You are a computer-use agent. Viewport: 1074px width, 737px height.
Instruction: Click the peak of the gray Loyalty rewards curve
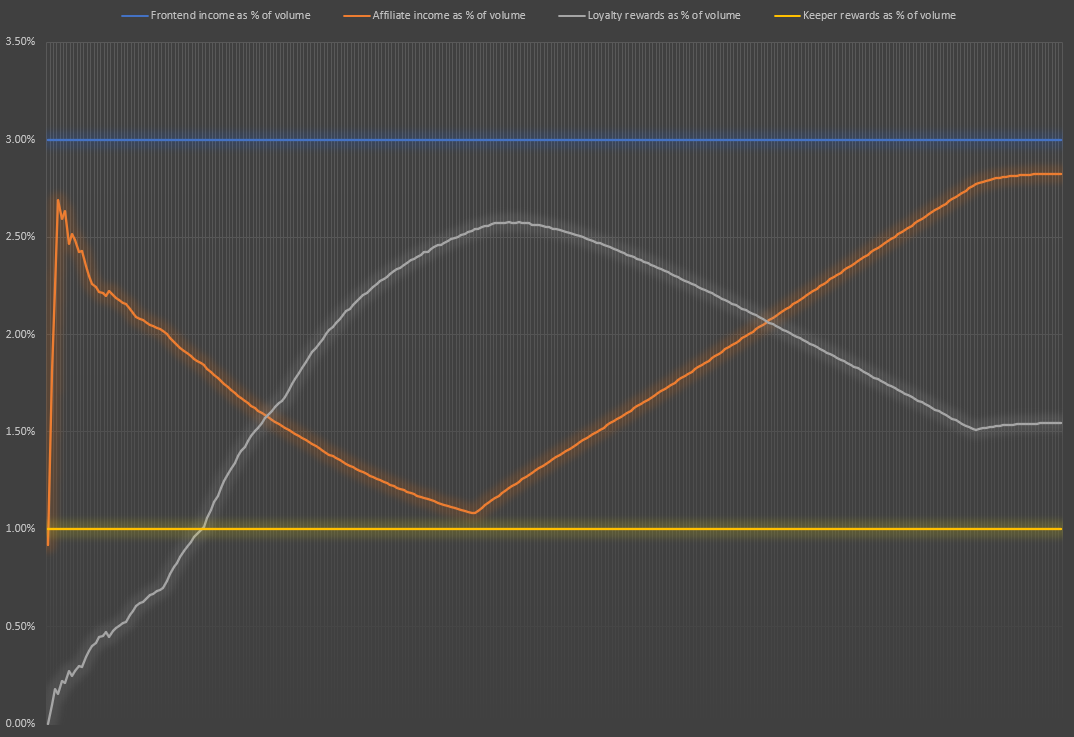(510, 222)
